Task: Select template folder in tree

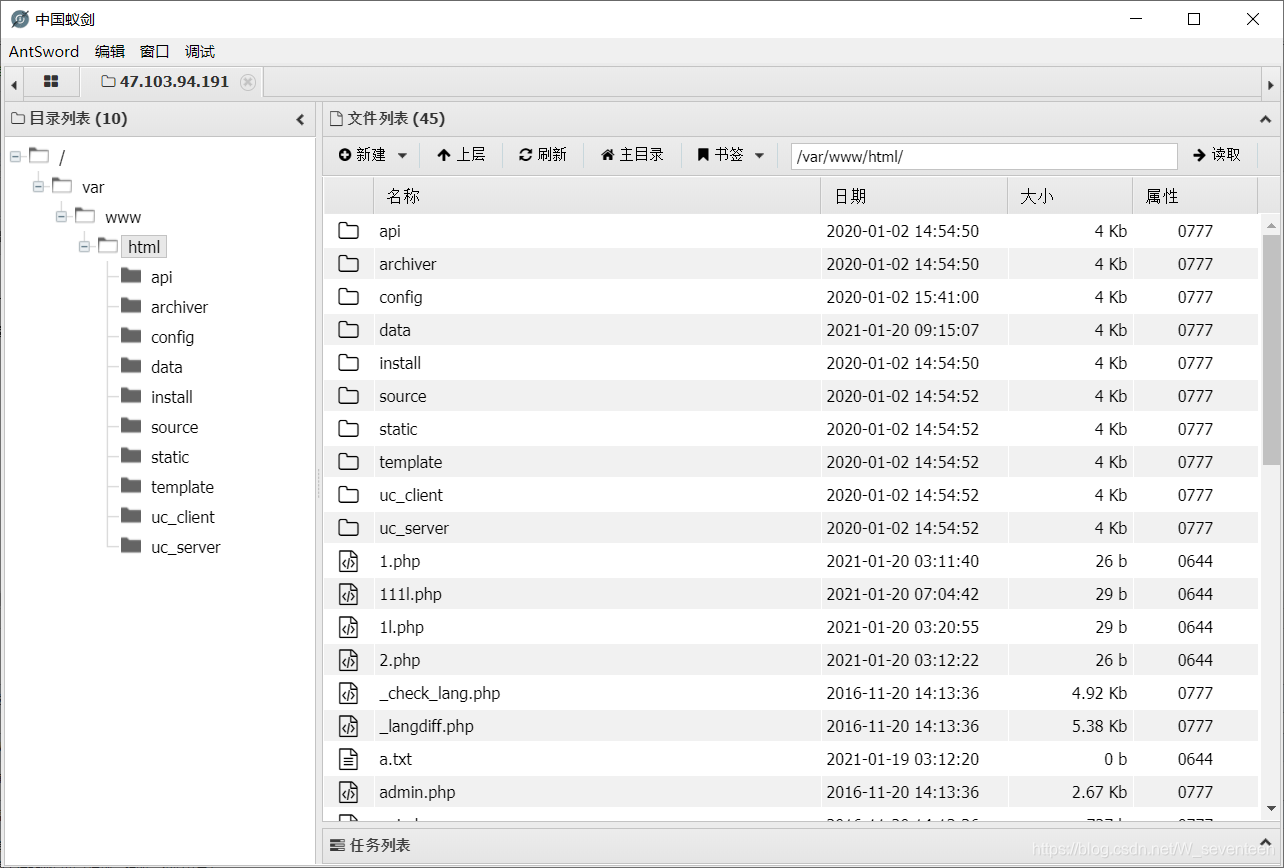Action: pyautogui.click(x=182, y=487)
